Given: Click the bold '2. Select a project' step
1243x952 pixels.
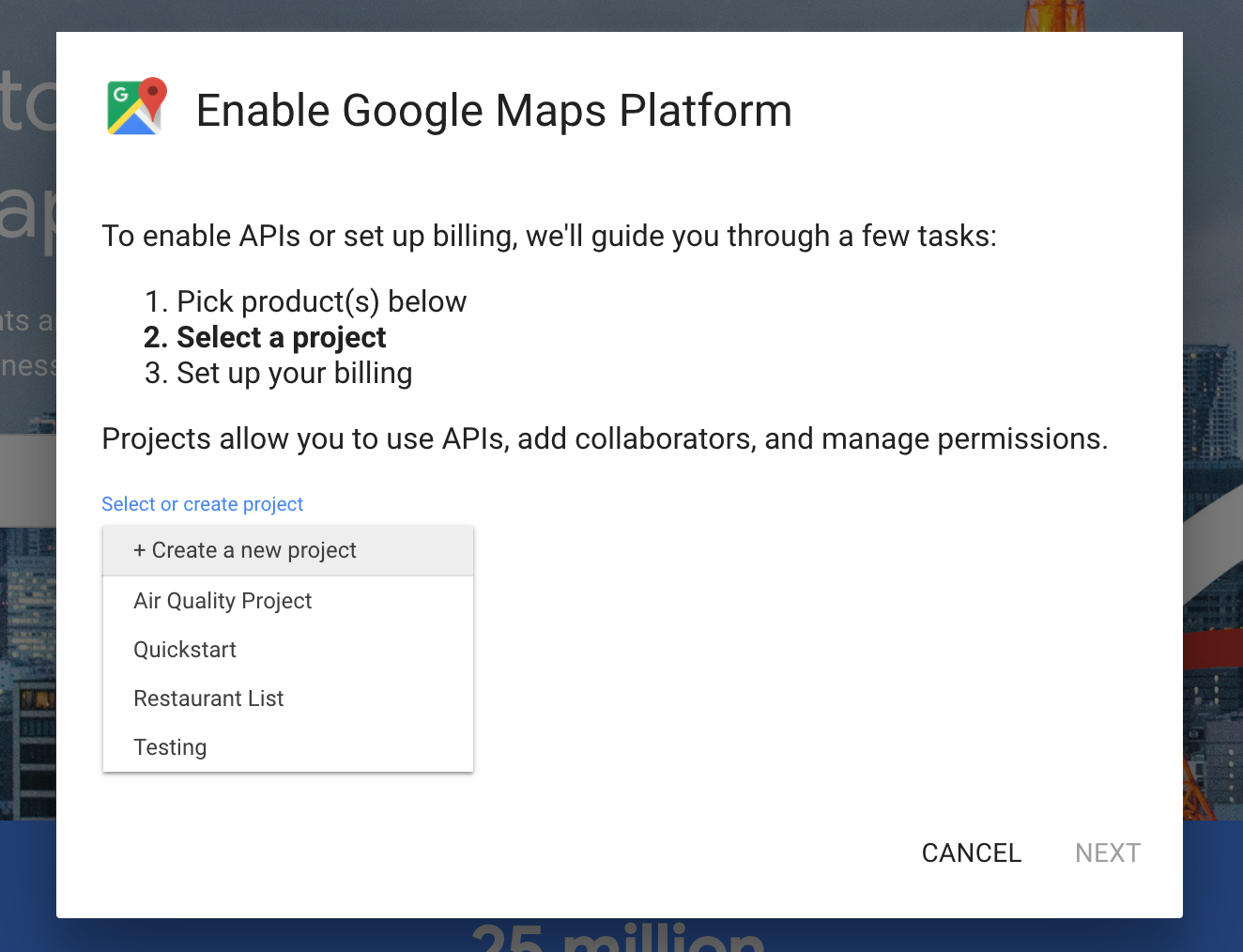Looking at the screenshot, I should pyautogui.click(x=265, y=337).
